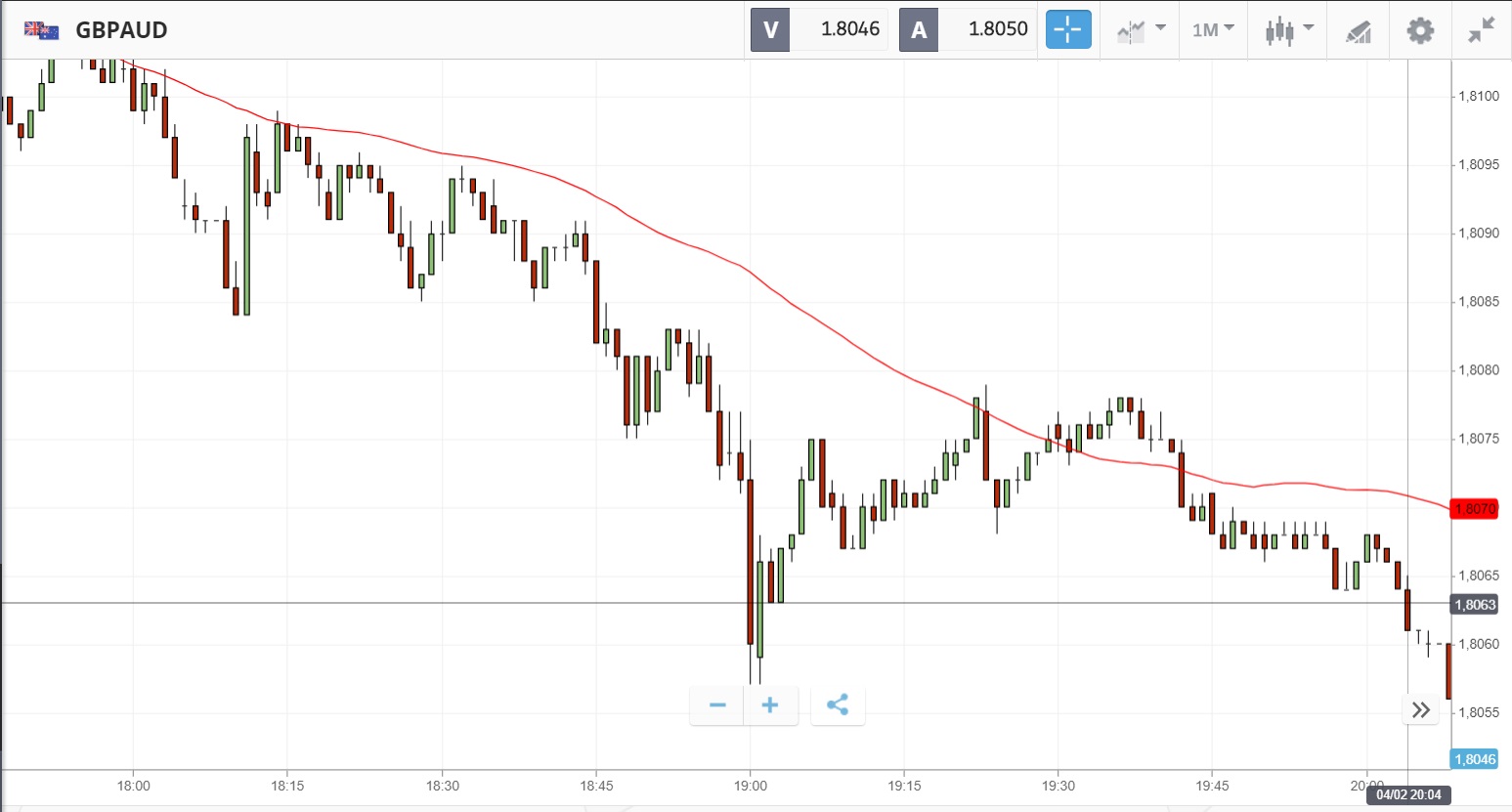The width and height of the screenshot is (1512, 812).
Task: Open the 1M timeframe dropdown
Action: (1213, 30)
